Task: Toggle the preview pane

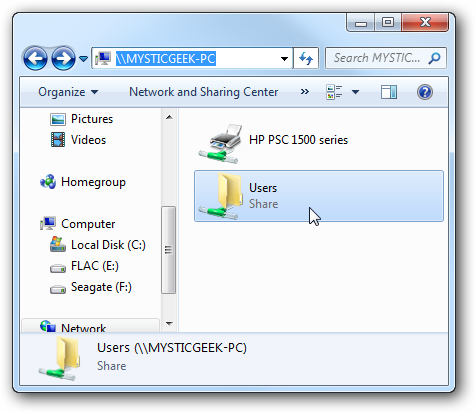Action: (389, 92)
